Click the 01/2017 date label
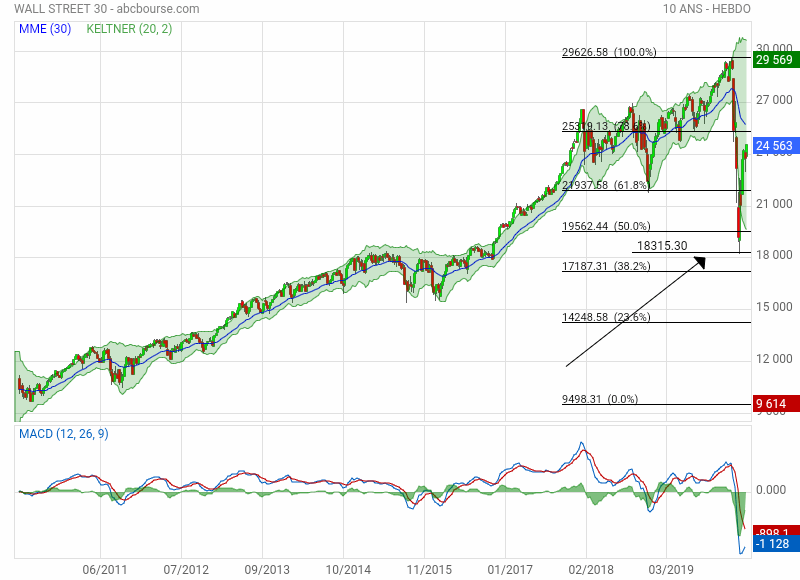 510,570
